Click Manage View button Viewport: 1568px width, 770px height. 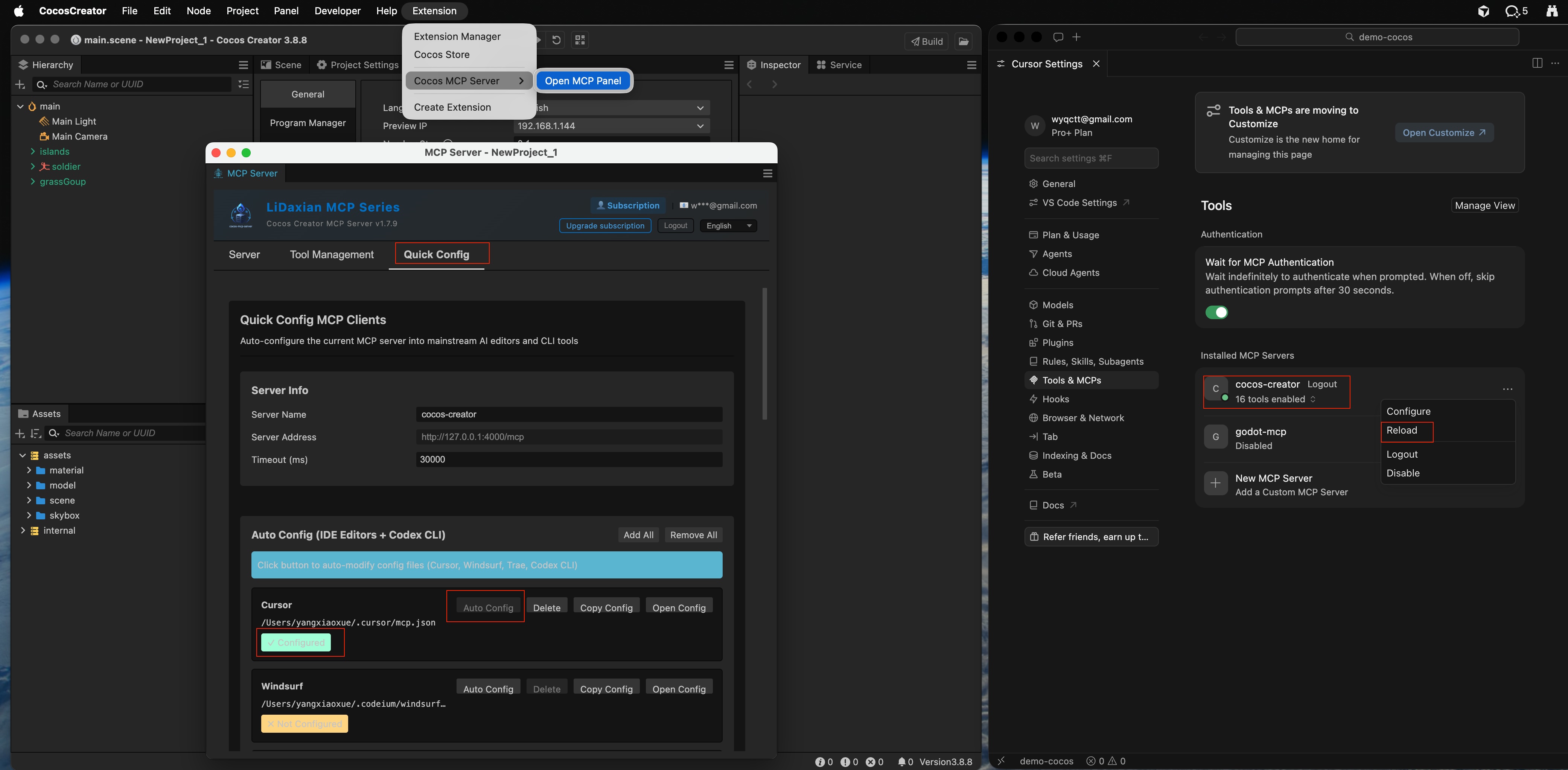coord(1484,206)
